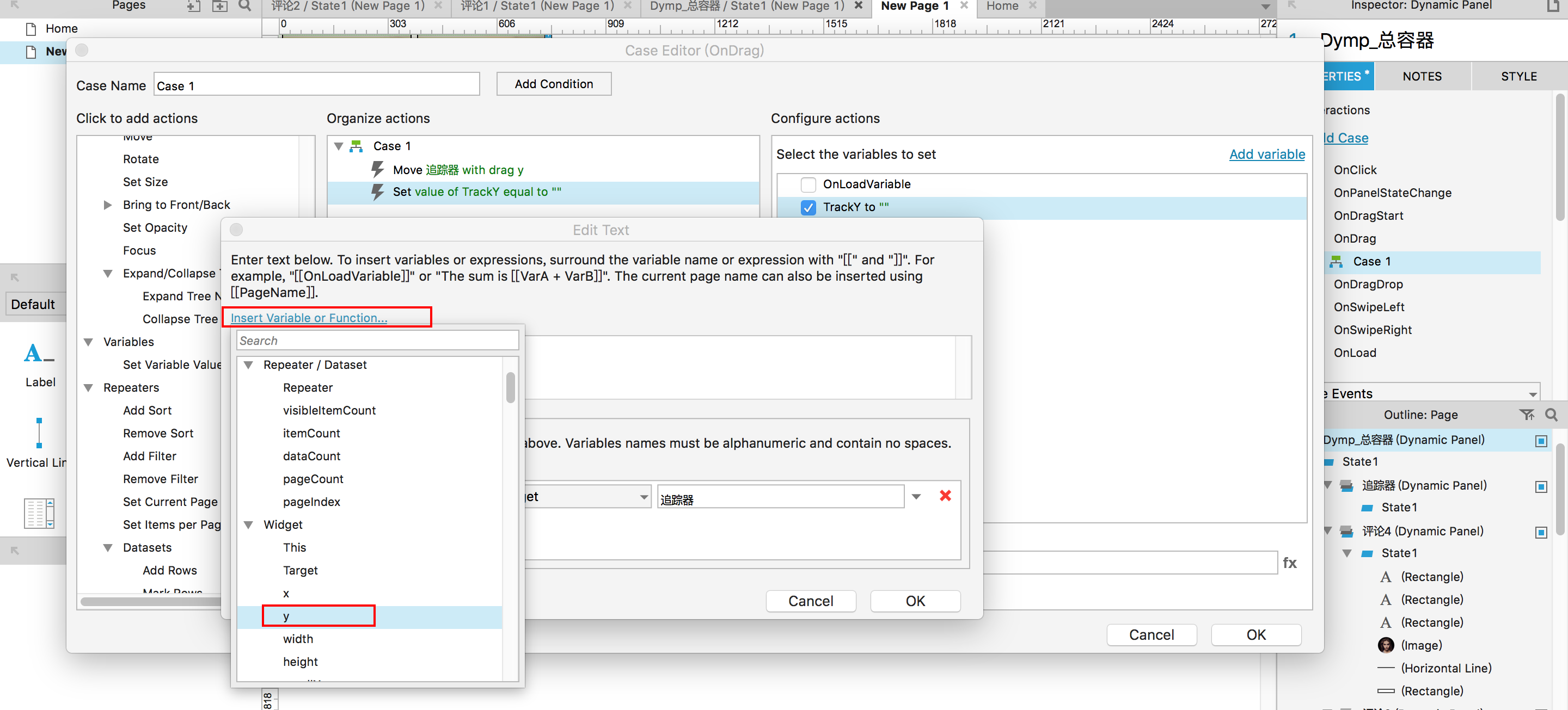Select the Vertical Line widget icon

(x=39, y=433)
